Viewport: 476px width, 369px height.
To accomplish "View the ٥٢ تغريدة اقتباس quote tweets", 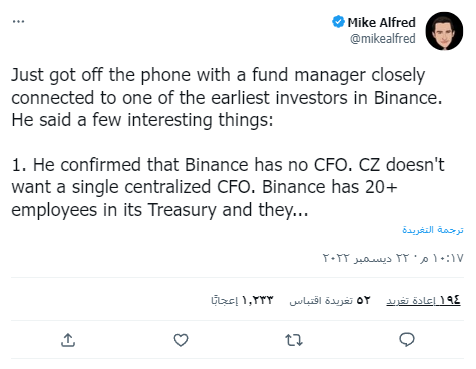I will click(330, 300).
